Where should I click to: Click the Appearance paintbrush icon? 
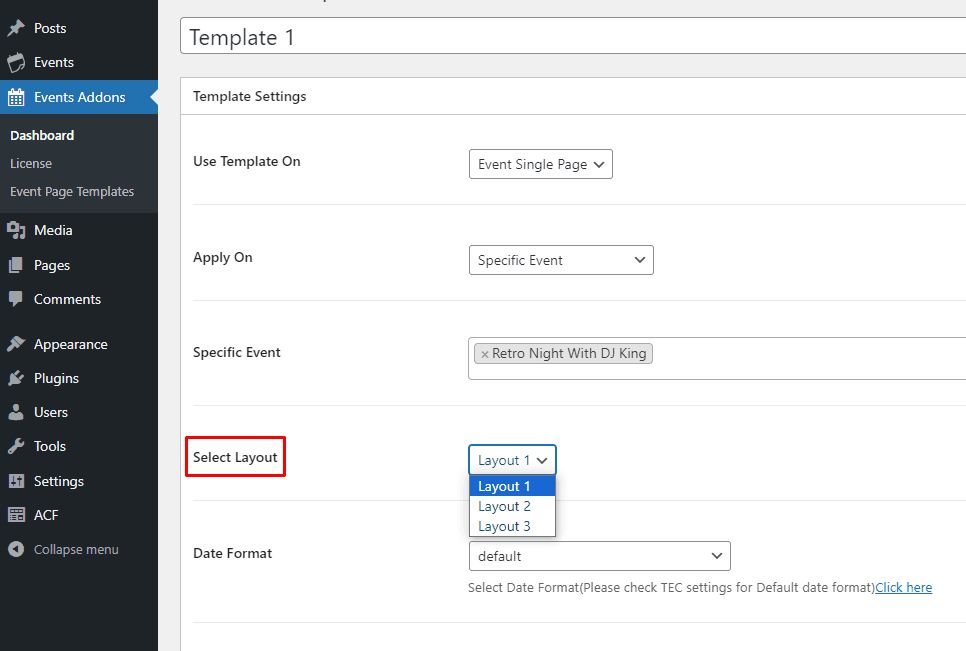16,344
